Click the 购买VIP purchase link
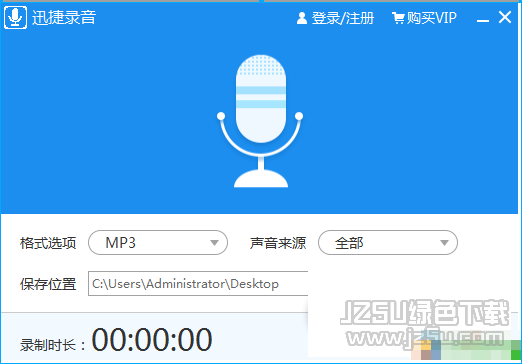522x364 pixels. pyautogui.click(x=431, y=18)
